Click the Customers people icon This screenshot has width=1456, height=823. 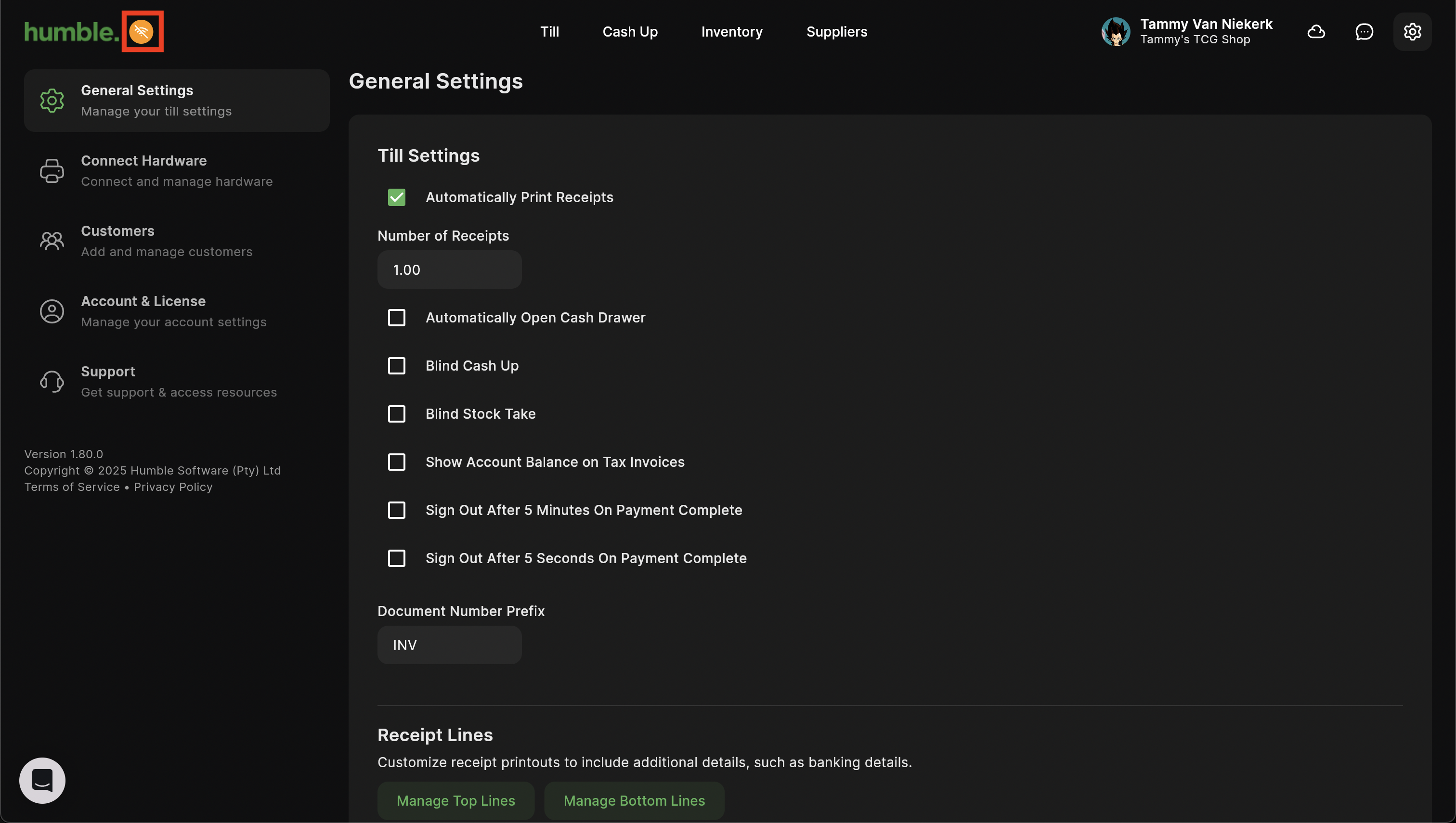[x=52, y=241]
